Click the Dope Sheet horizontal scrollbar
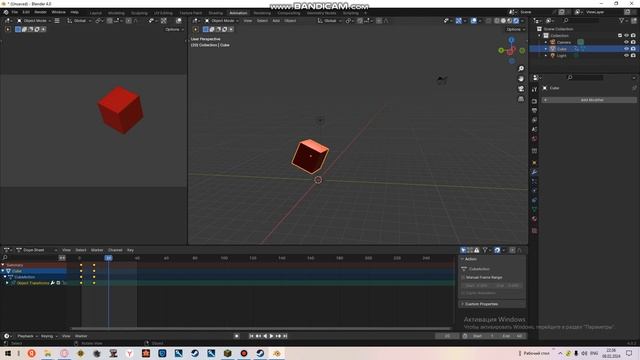This screenshot has height=360, width=640. tap(261, 329)
